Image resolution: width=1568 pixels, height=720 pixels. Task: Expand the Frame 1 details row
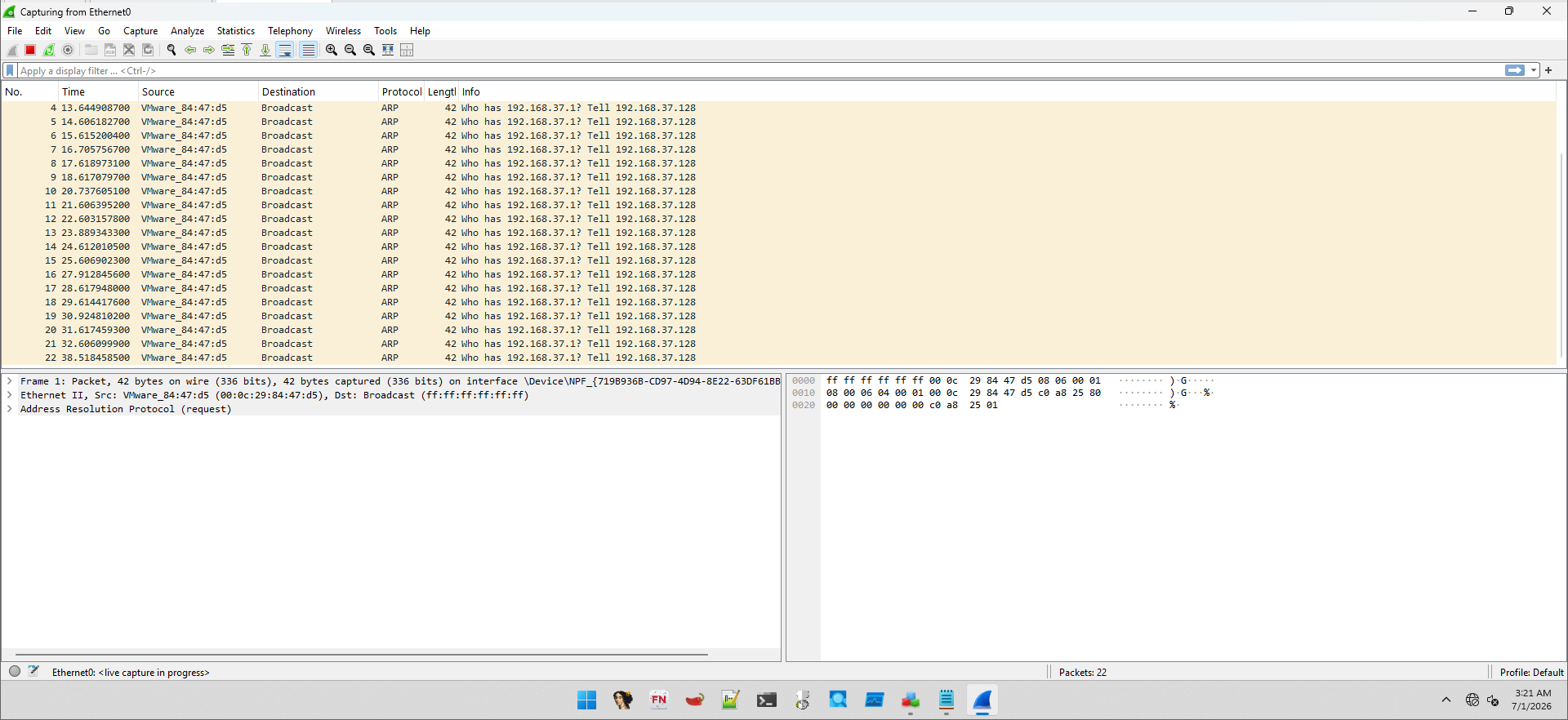pyautogui.click(x=10, y=381)
